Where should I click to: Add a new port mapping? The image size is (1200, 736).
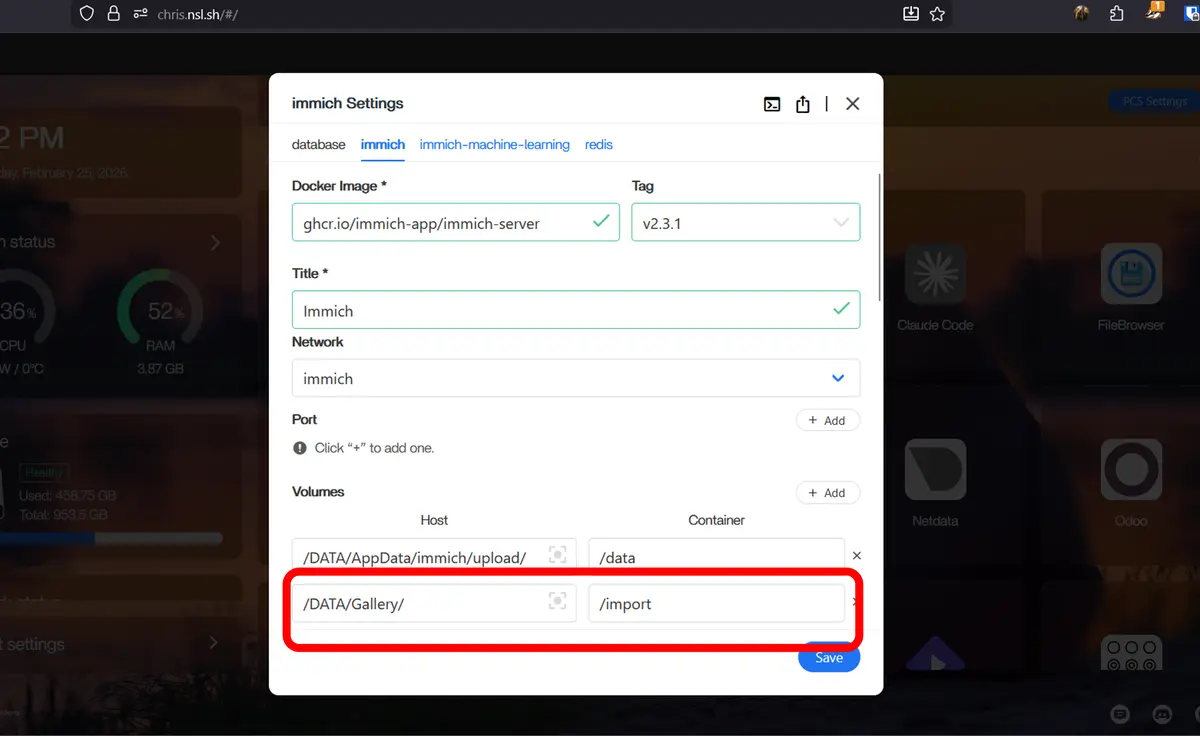(x=827, y=421)
